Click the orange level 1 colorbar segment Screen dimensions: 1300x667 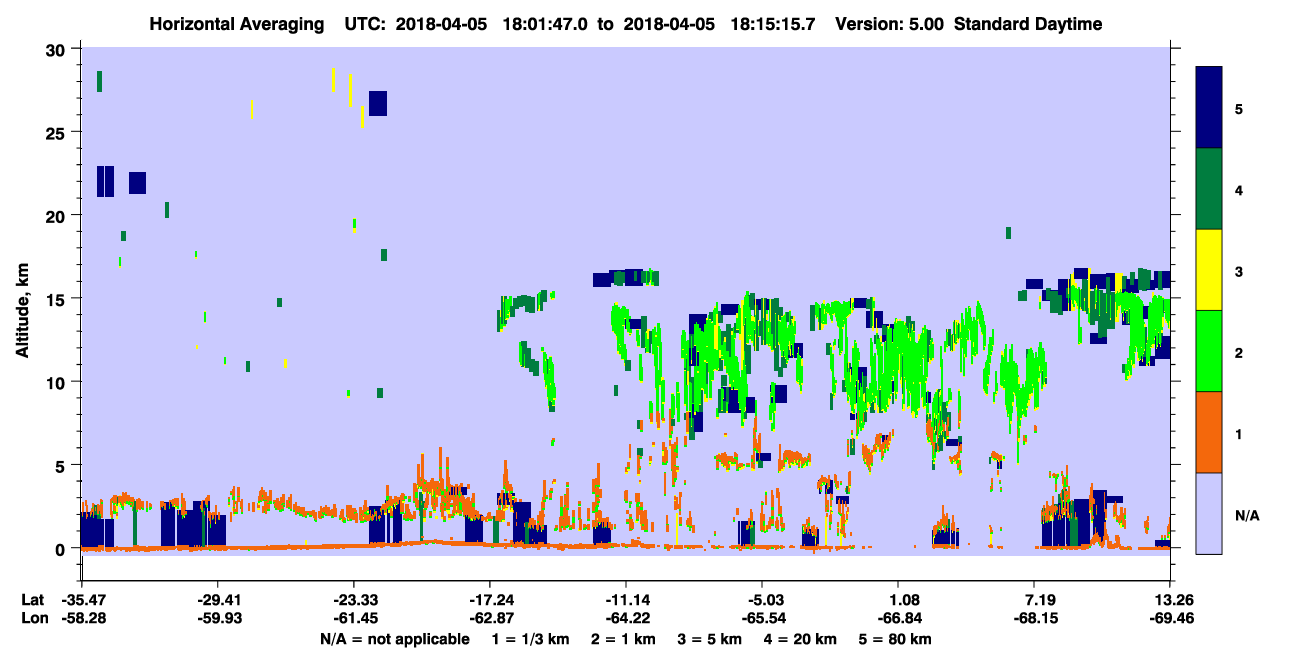(x=1210, y=432)
